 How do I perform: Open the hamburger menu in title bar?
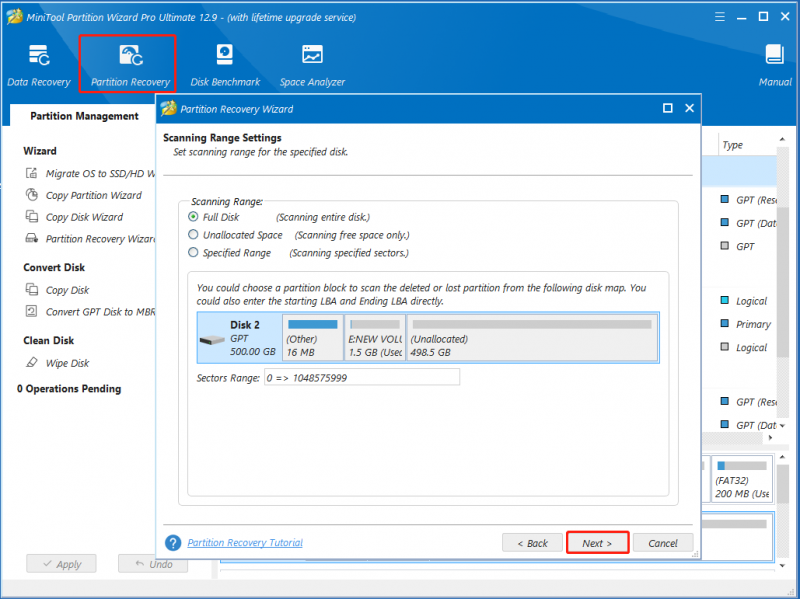point(719,17)
